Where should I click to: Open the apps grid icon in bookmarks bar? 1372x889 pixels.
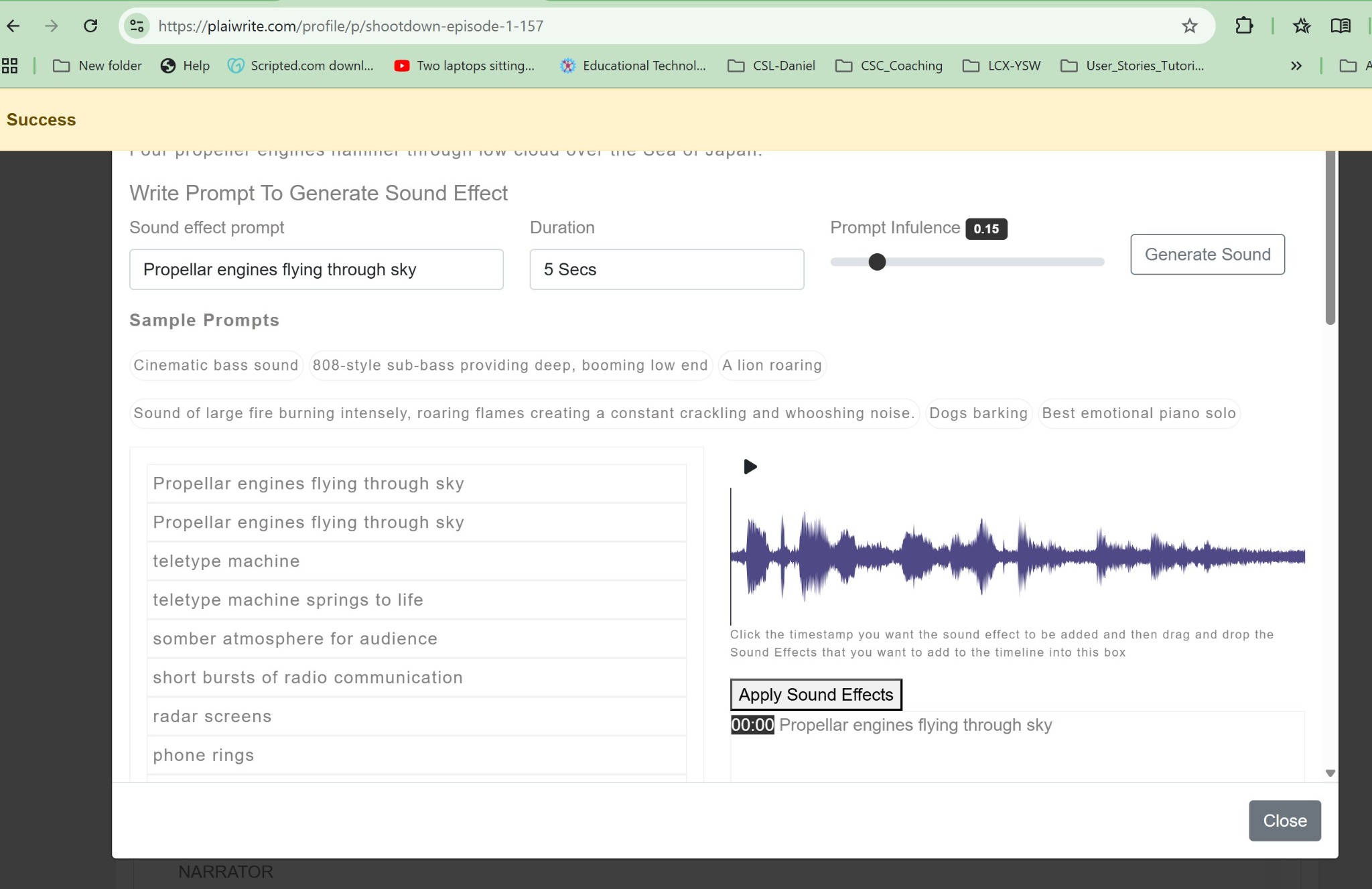(x=10, y=66)
